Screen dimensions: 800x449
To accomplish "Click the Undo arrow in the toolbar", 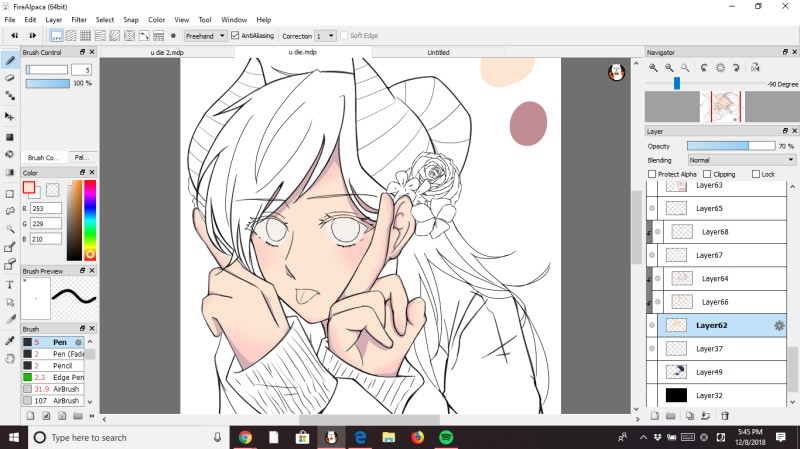I will pyautogui.click(x=15, y=36).
